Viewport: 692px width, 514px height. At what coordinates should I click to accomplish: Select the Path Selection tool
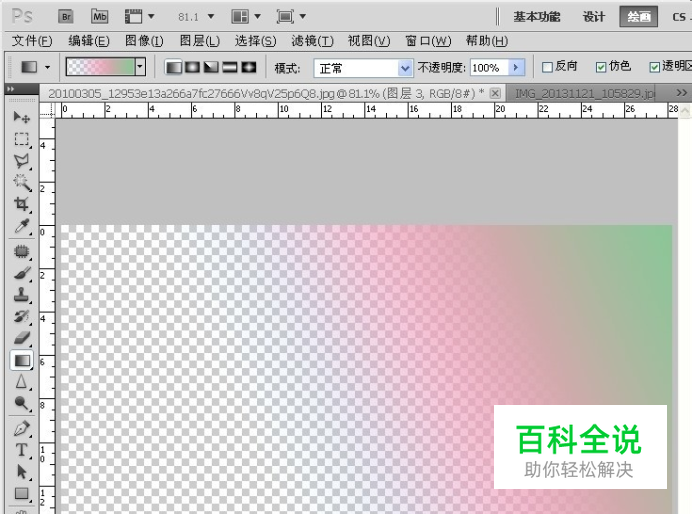[x=22, y=472]
